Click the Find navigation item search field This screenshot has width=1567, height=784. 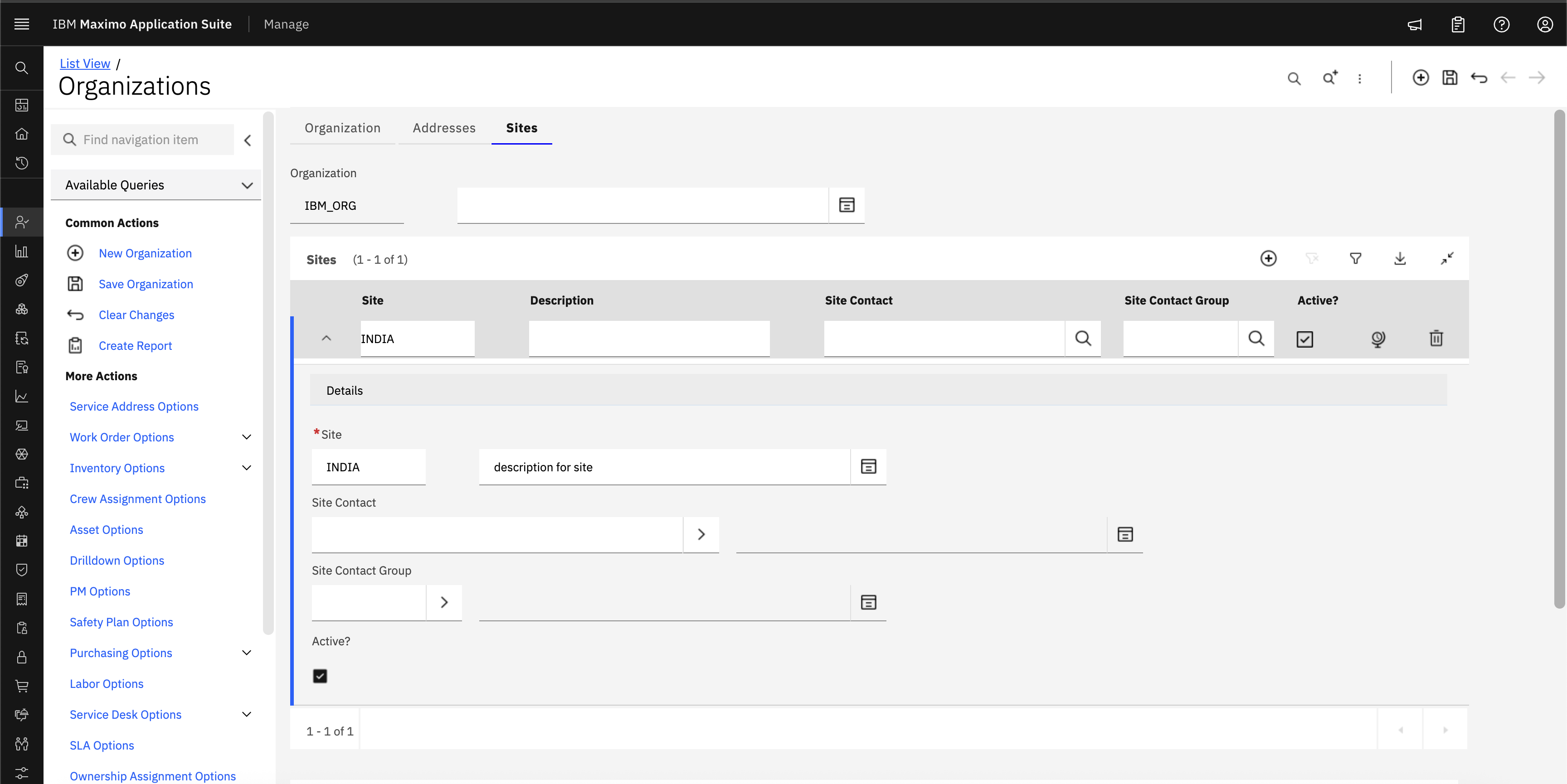pyautogui.click(x=143, y=140)
